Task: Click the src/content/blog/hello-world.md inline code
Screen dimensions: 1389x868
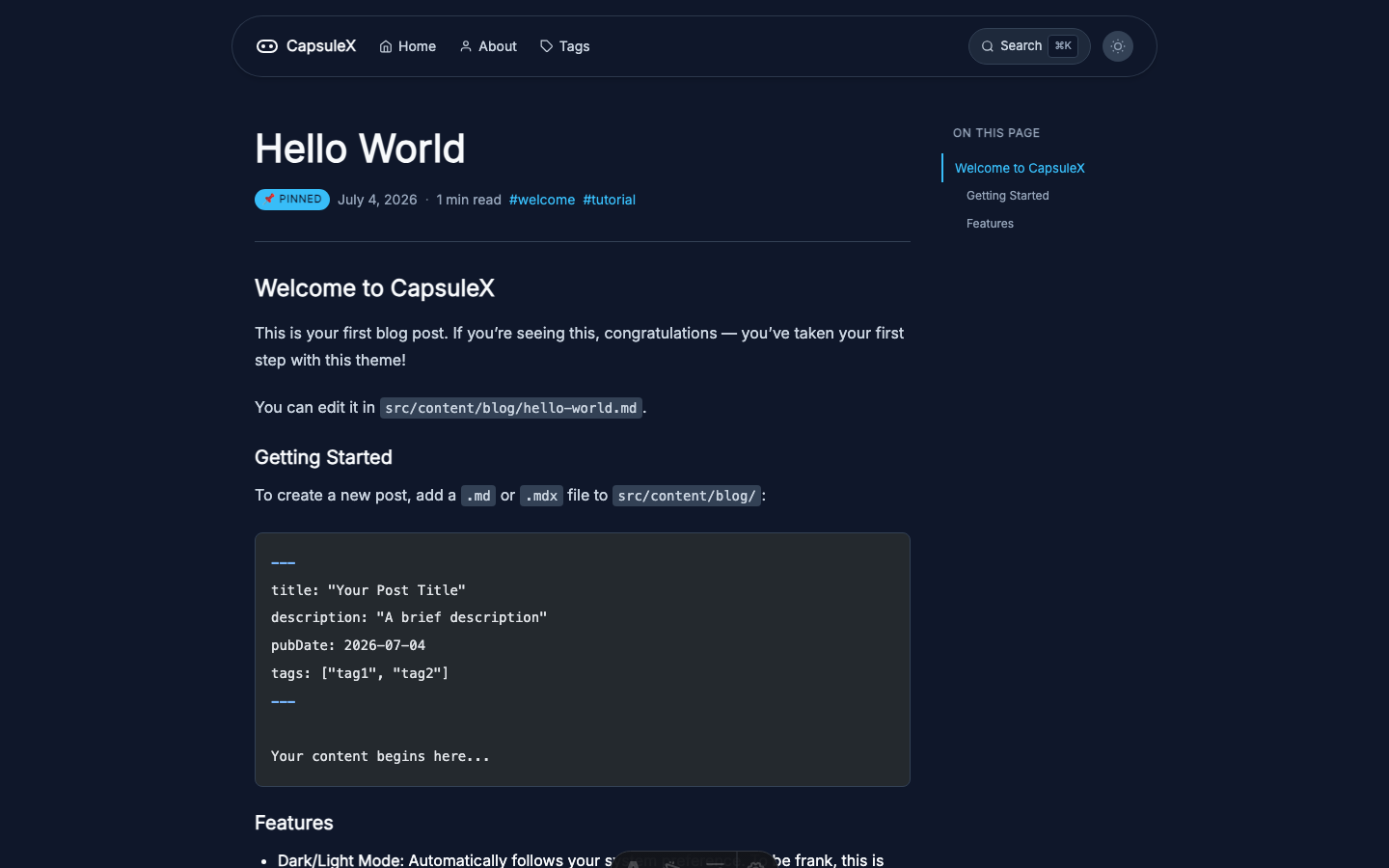Action: pos(511,408)
